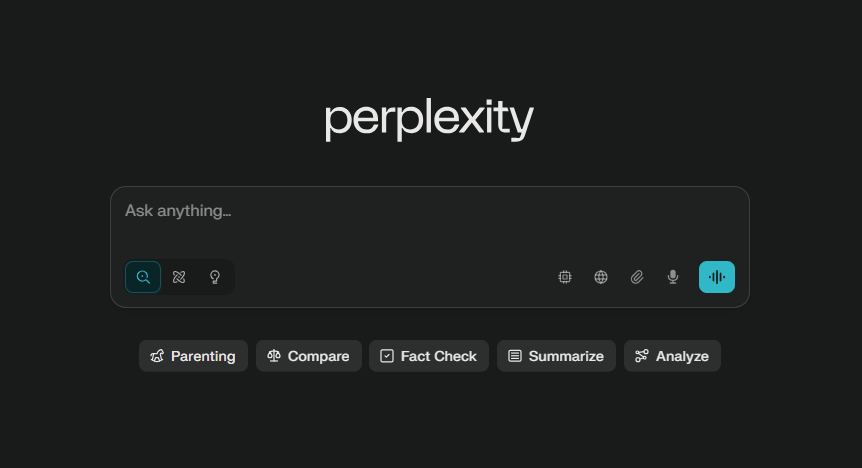The width and height of the screenshot is (862, 468).
Task: Click the balance scale icon beside Compare
Action: [274, 356]
